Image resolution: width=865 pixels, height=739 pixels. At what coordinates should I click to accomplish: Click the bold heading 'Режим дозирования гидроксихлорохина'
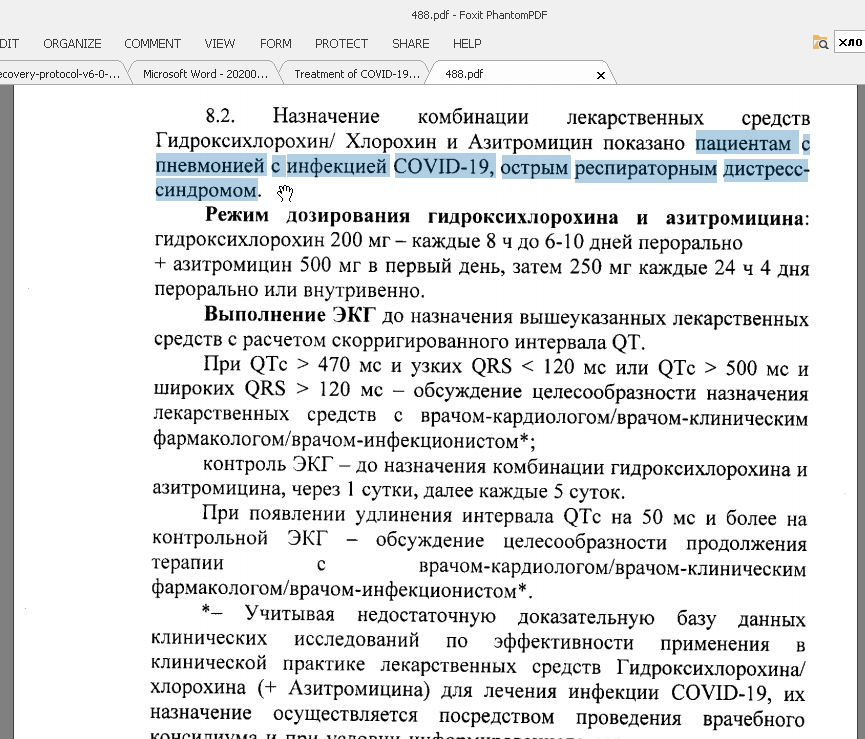[412, 216]
